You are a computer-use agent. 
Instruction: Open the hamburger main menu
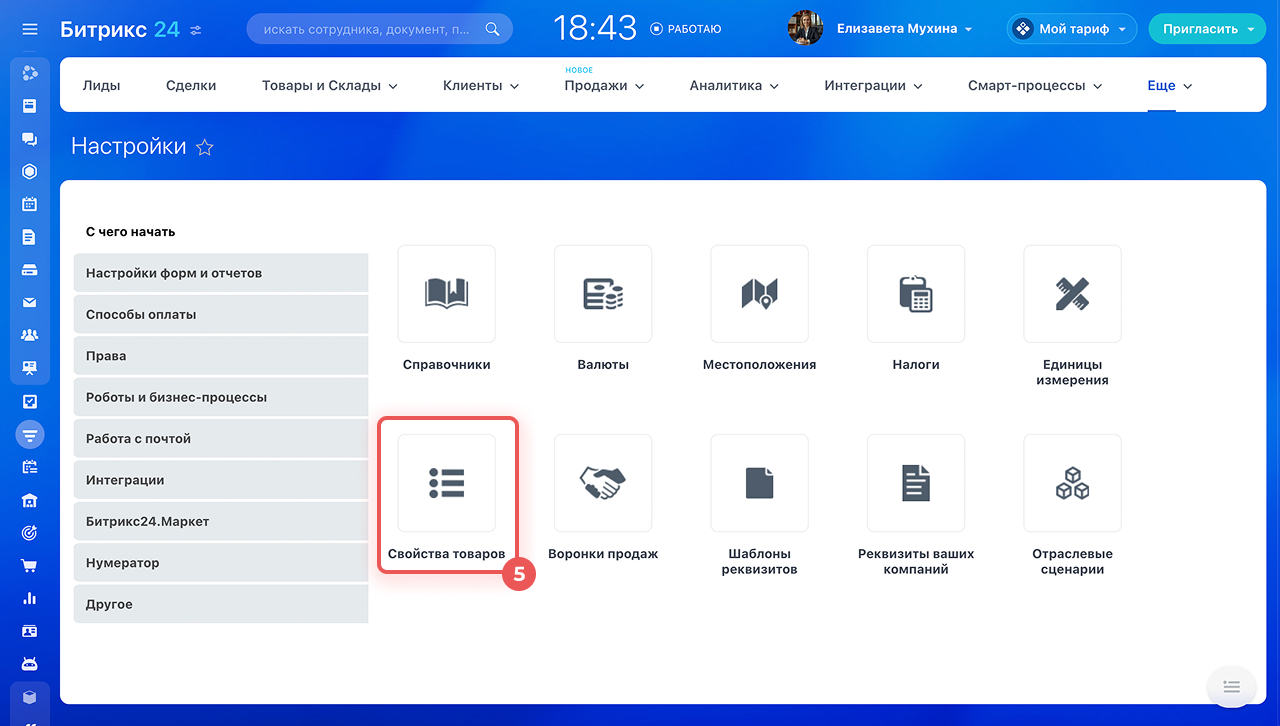coord(30,29)
